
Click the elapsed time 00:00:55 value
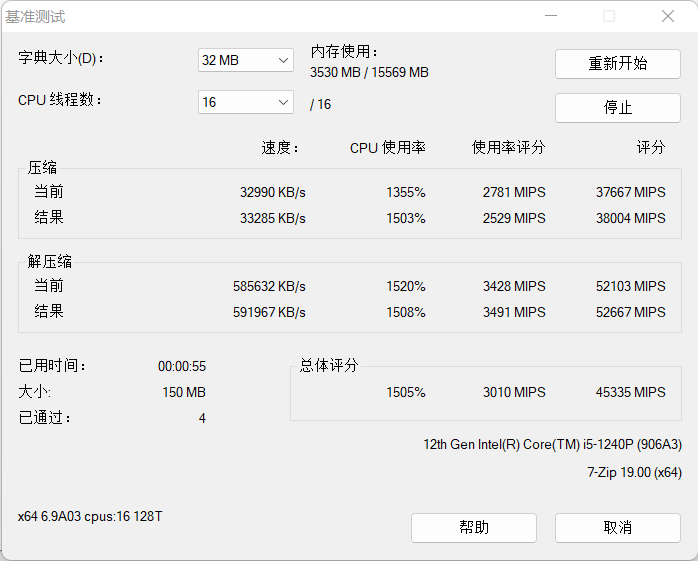[x=182, y=366]
